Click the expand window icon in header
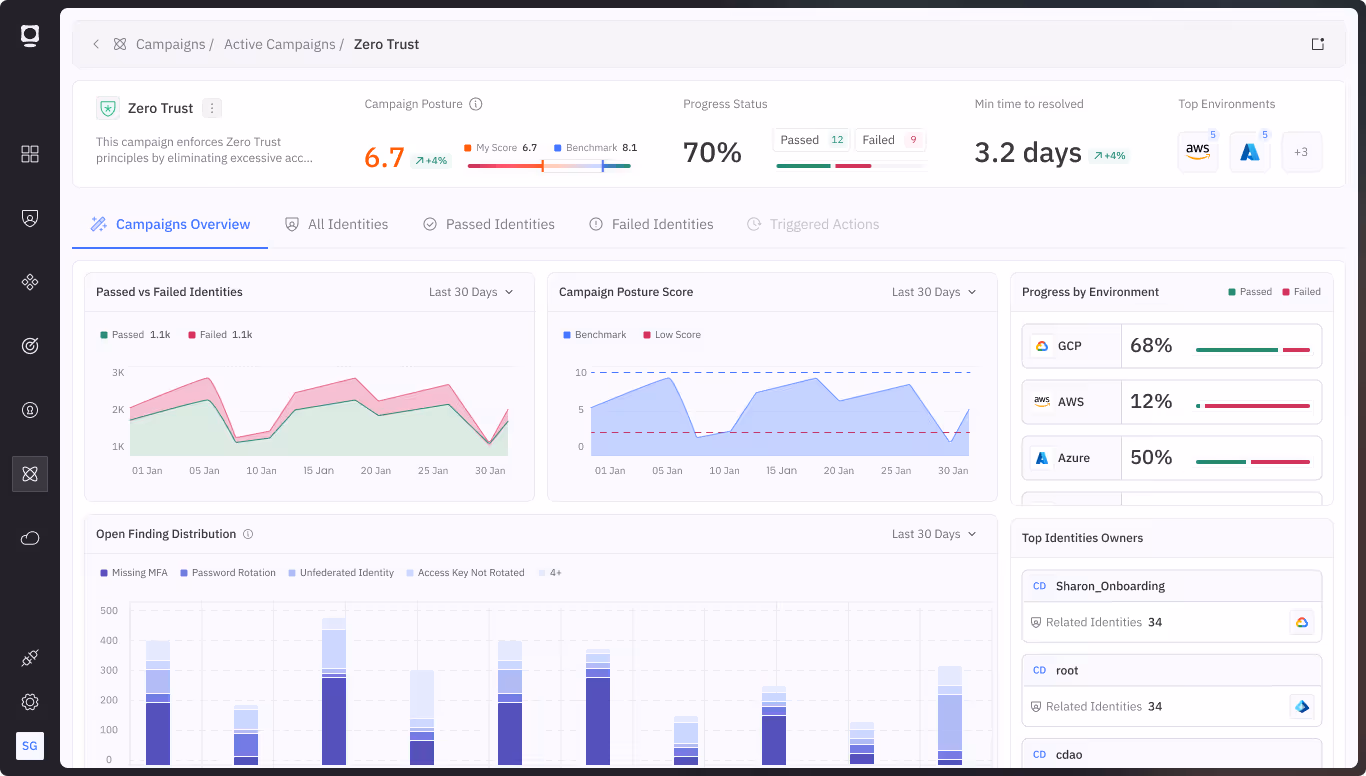 point(1318,44)
